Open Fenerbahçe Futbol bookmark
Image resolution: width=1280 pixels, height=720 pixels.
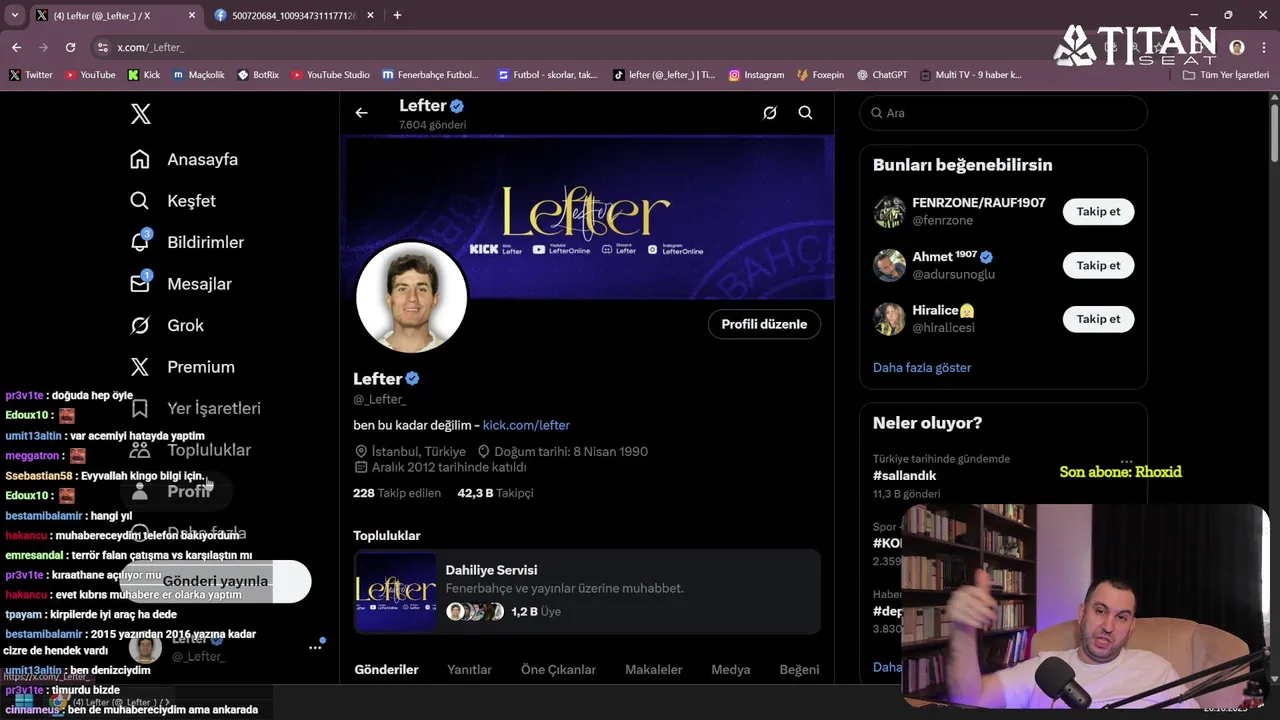point(430,75)
